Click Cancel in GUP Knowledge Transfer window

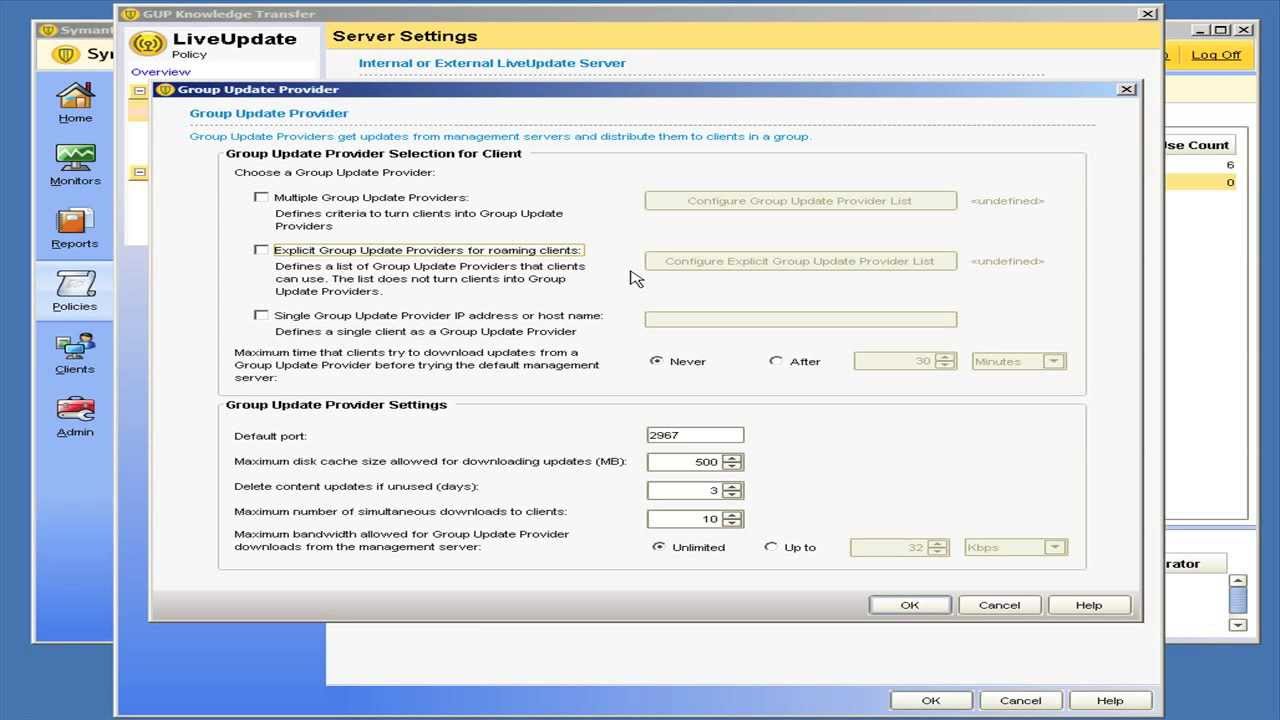1020,701
